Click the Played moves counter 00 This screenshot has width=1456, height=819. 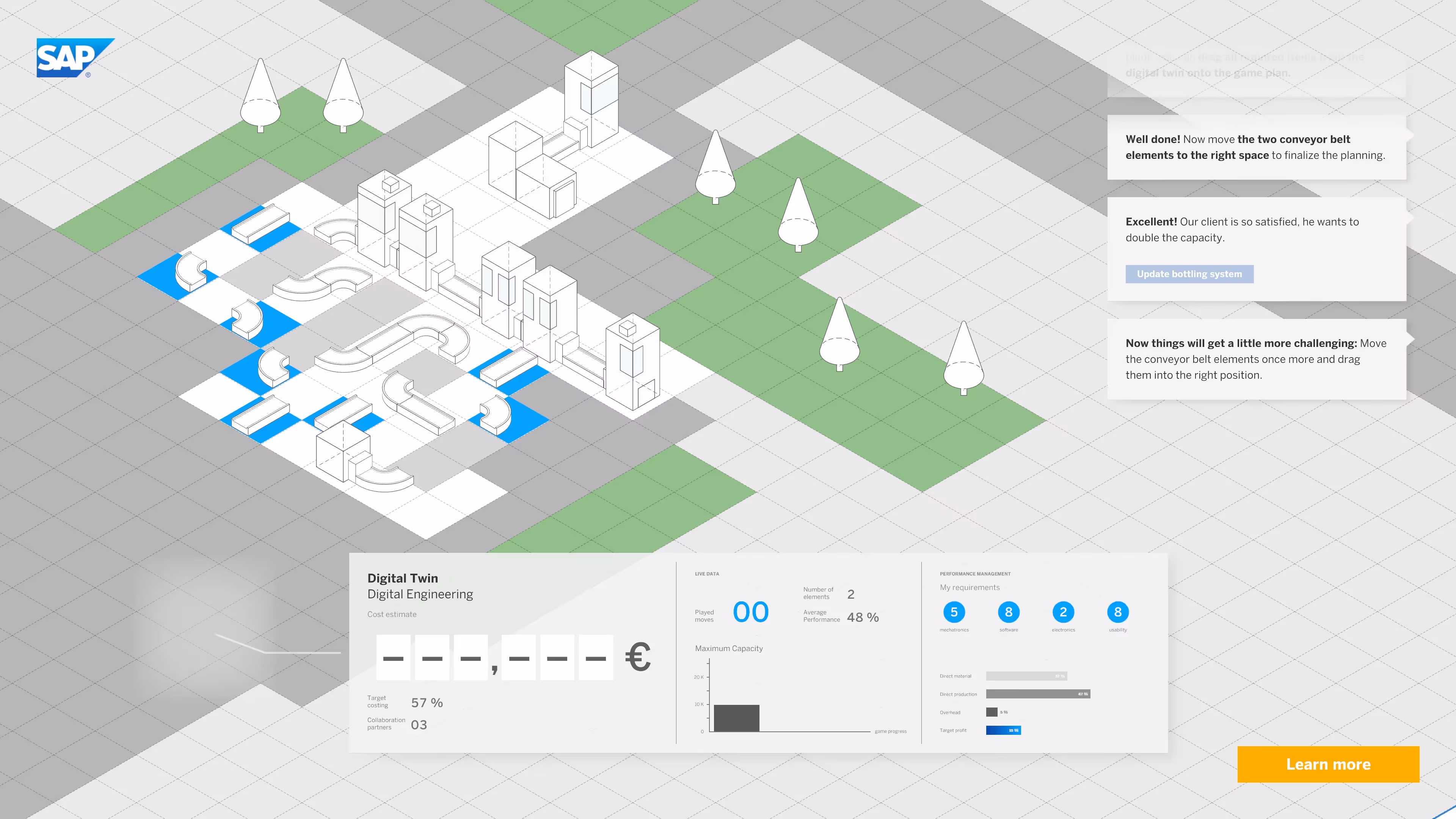click(x=751, y=612)
